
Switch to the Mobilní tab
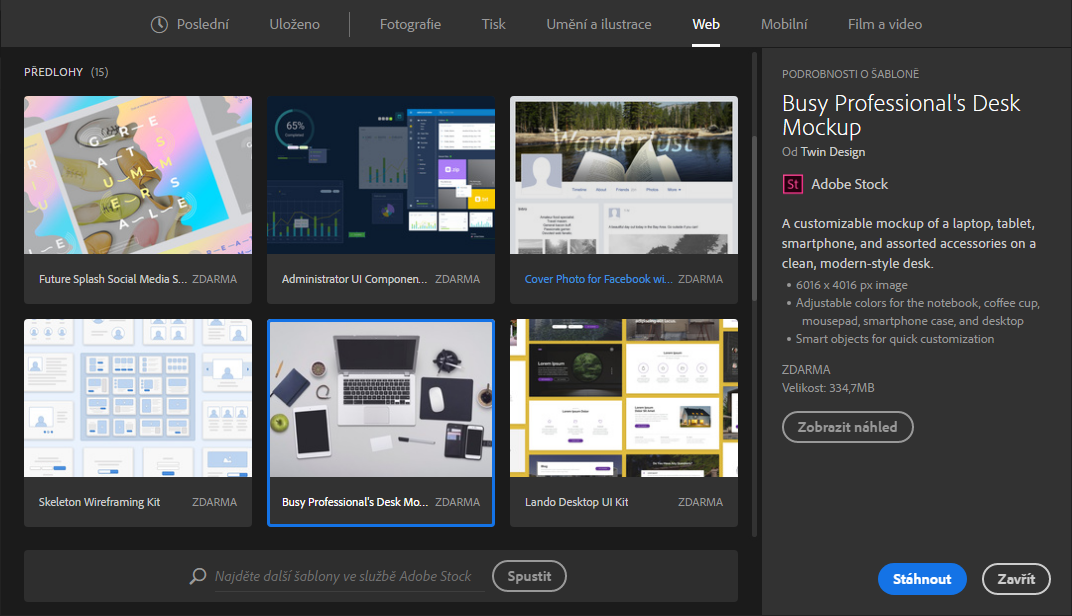tap(784, 25)
